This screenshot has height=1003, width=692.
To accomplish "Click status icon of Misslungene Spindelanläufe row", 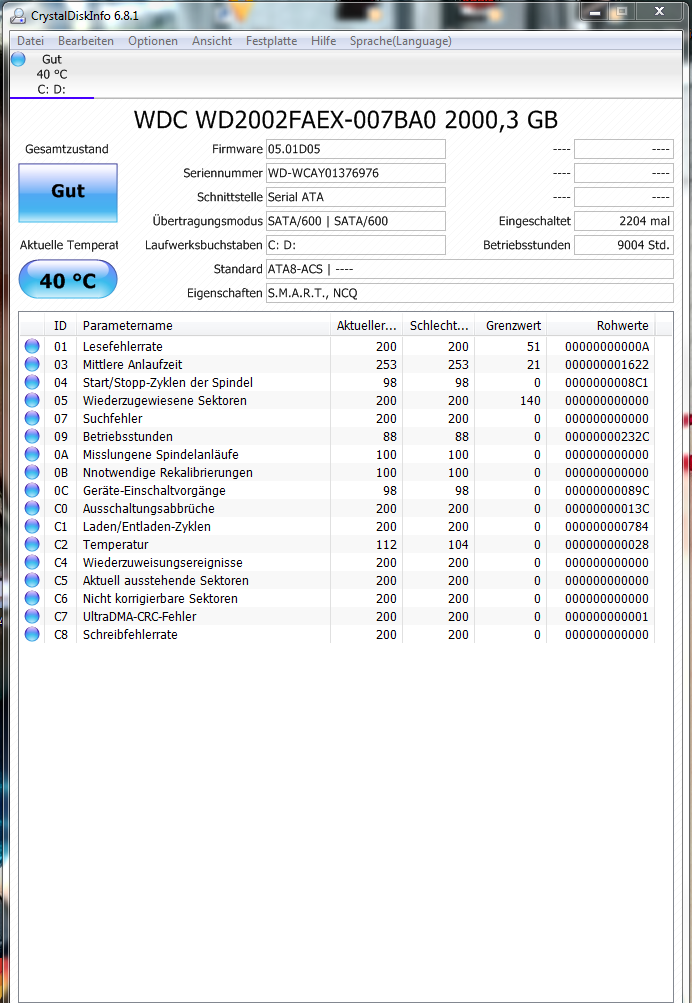I will click(x=32, y=454).
